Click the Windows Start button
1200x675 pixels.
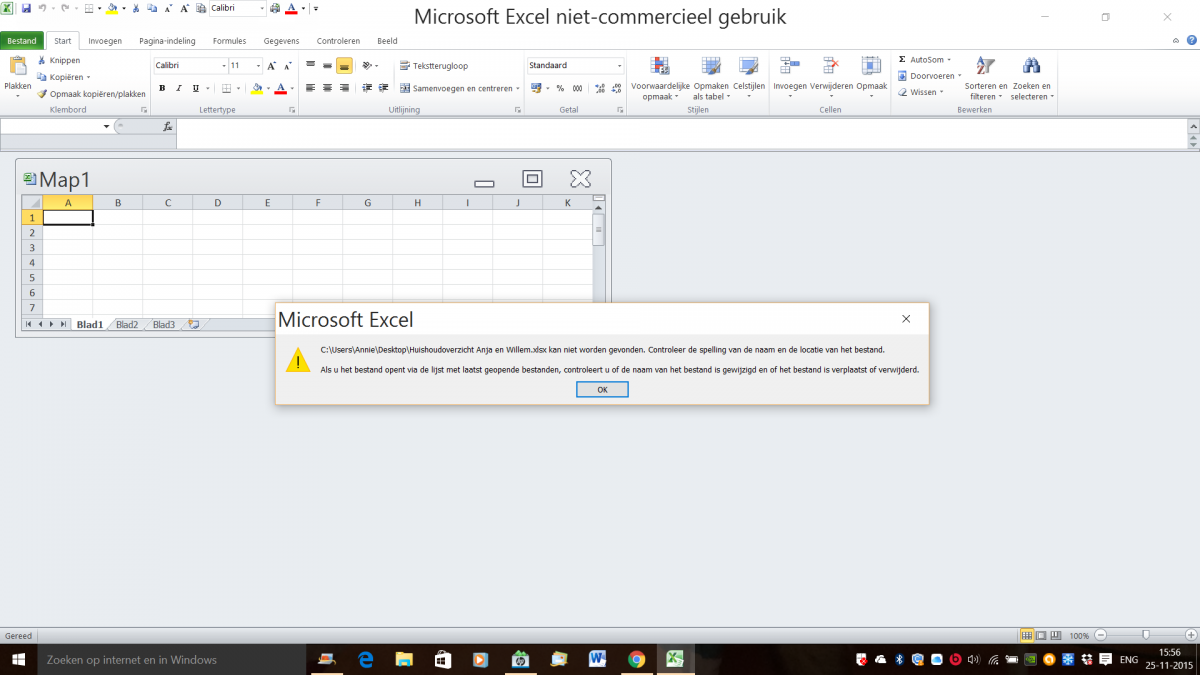(x=19, y=659)
